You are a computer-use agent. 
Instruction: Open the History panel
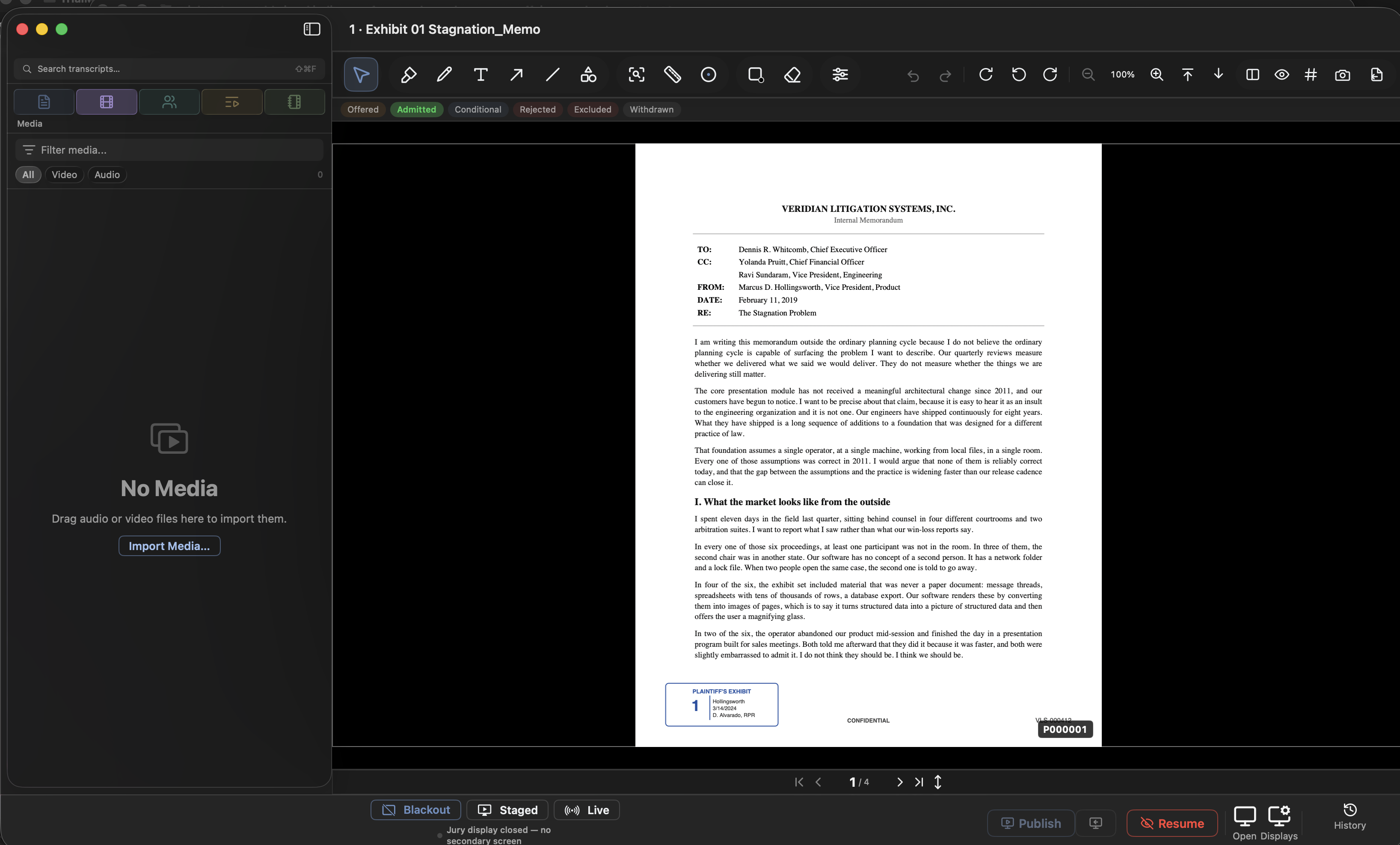(1350, 817)
